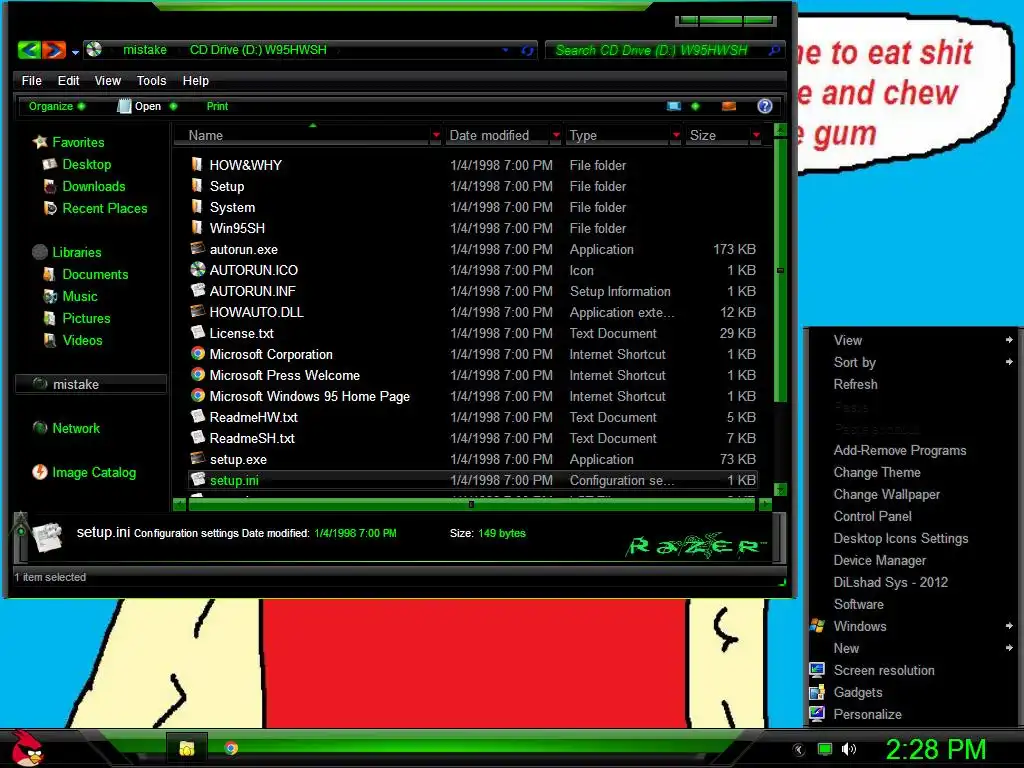The width and height of the screenshot is (1024, 768).
Task: Toggle the preview pane icon
Action: [729, 106]
